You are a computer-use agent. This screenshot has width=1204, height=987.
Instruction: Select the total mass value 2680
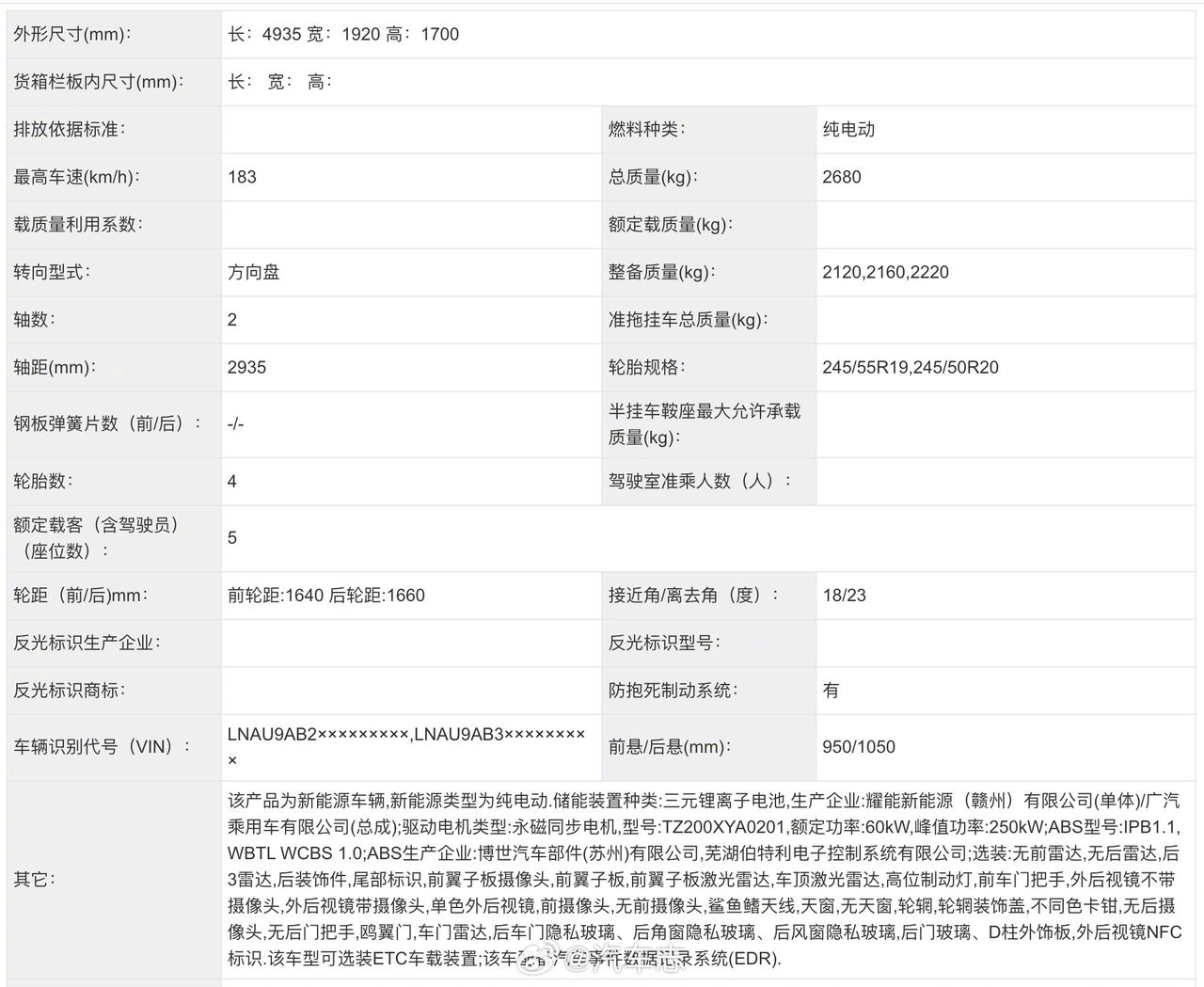(x=842, y=177)
